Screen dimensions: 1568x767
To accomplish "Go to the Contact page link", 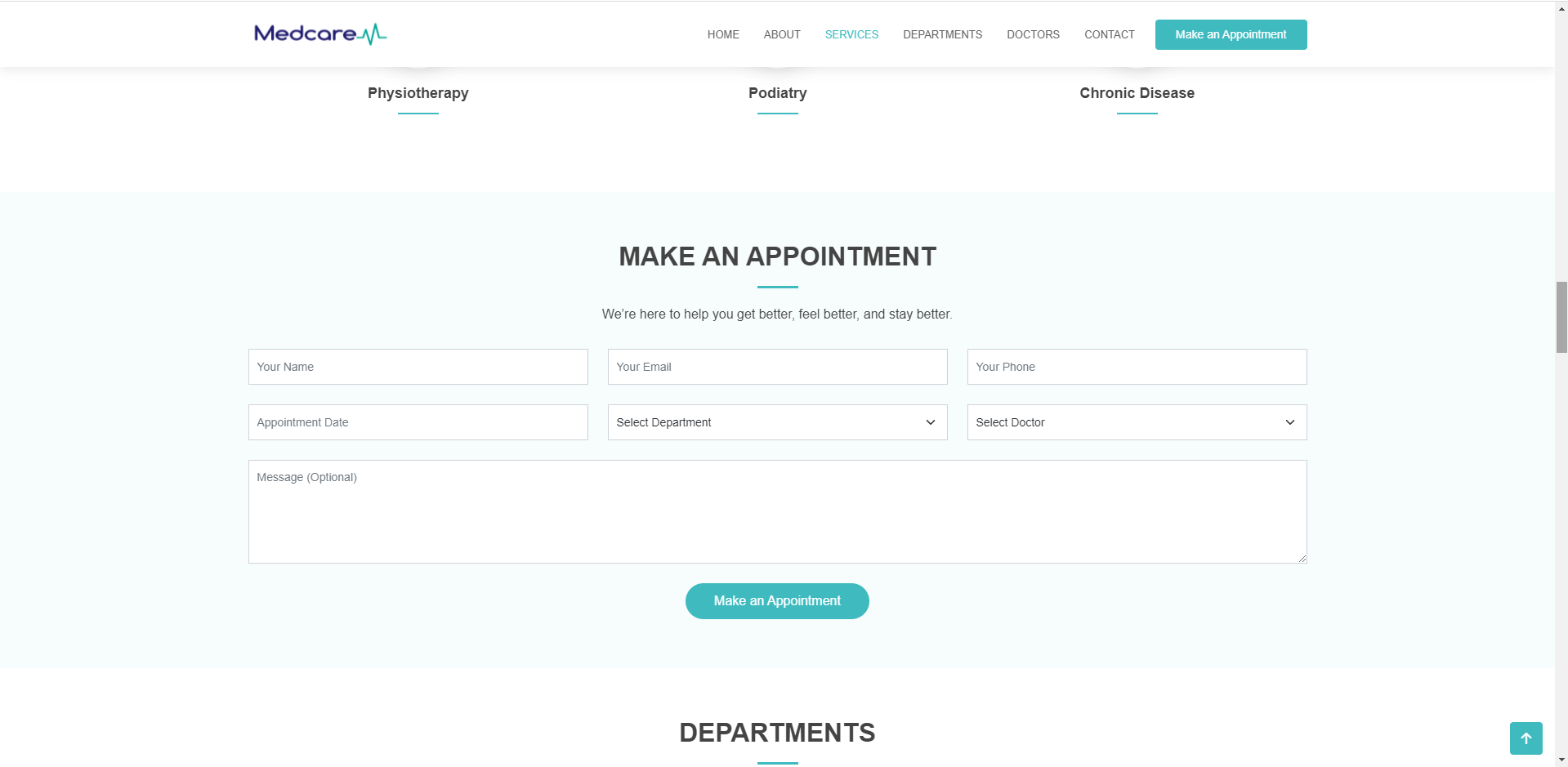I will [1109, 34].
